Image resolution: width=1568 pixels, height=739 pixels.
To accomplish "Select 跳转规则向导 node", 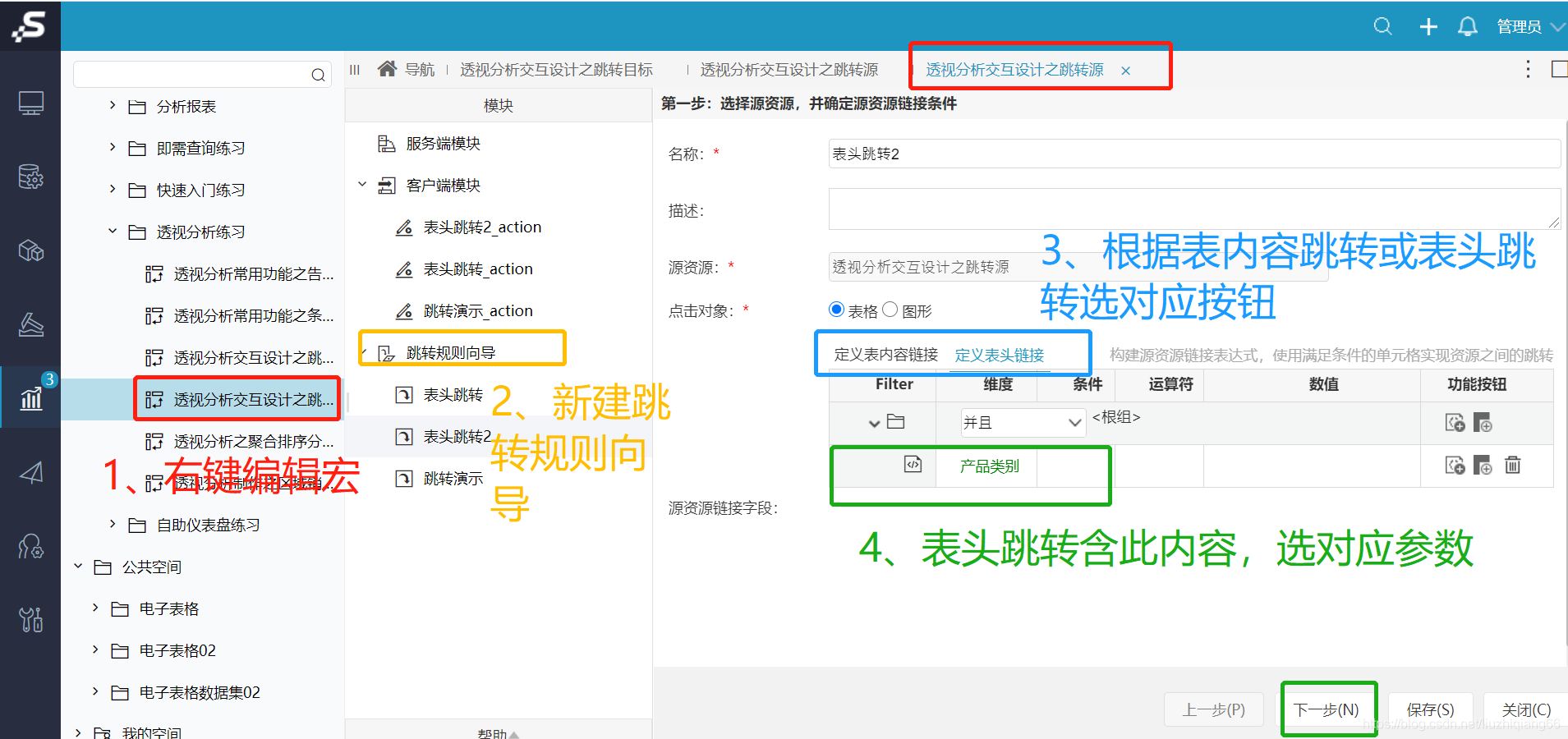I will 450,353.
